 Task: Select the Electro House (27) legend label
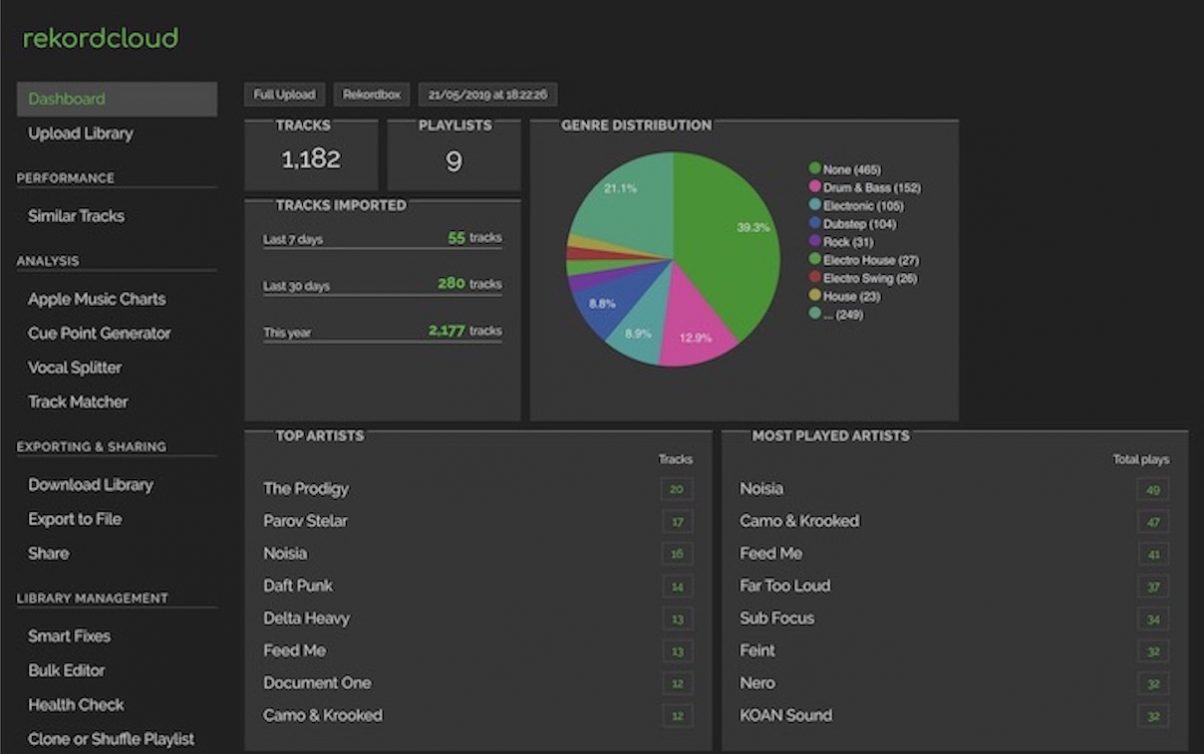pyautogui.click(x=870, y=260)
